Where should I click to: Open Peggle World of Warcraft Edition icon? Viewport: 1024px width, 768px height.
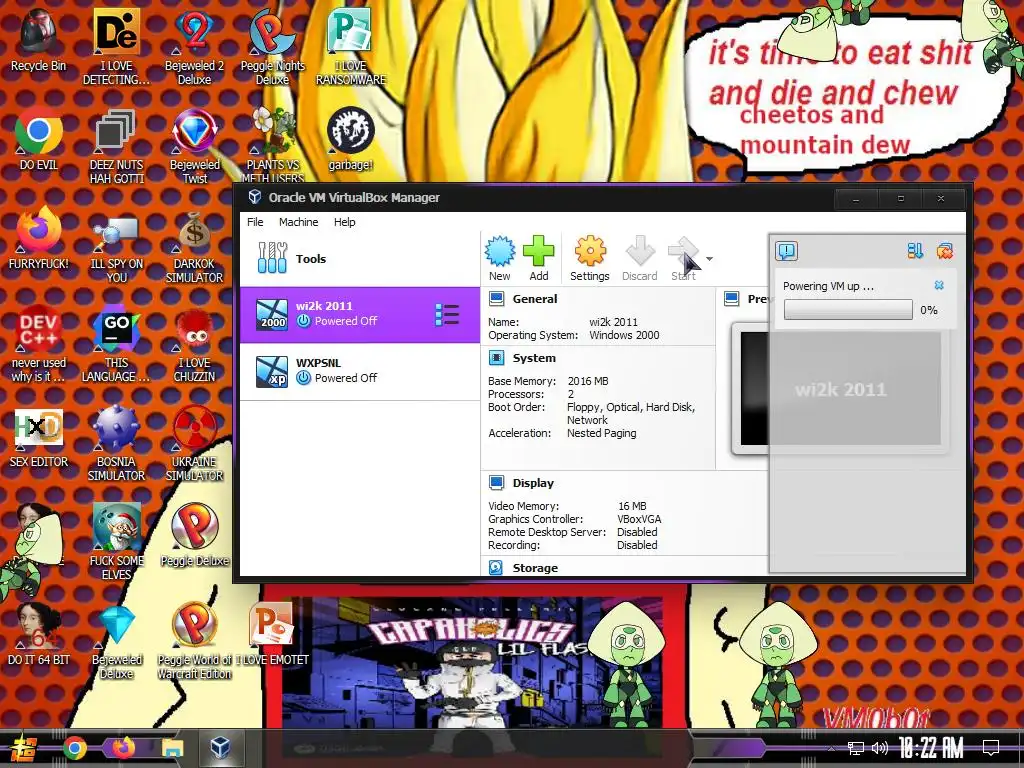click(x=194, y=640)
